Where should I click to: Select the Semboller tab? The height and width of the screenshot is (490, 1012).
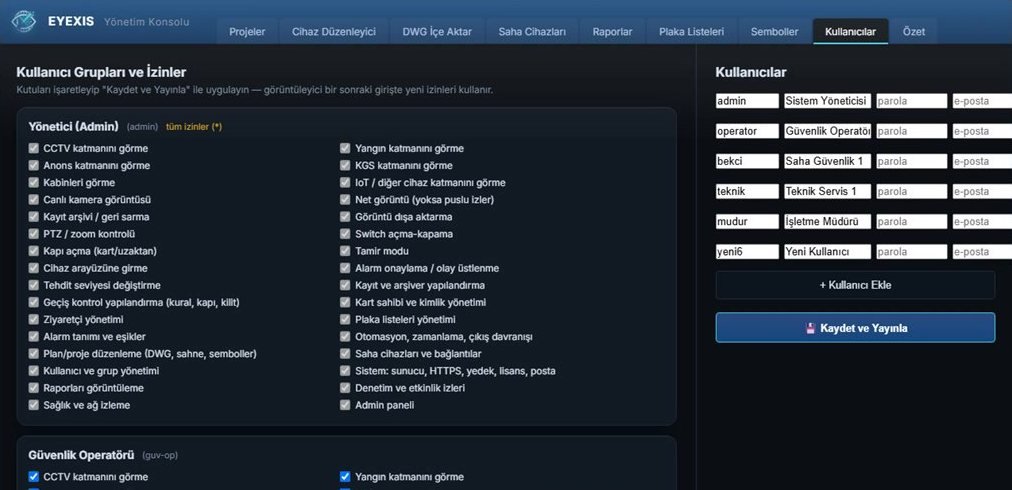click(x=774, y=31)
